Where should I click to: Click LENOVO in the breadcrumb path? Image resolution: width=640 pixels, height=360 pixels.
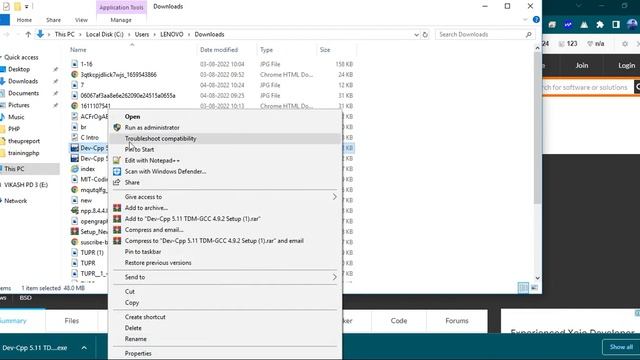point(171,35)
